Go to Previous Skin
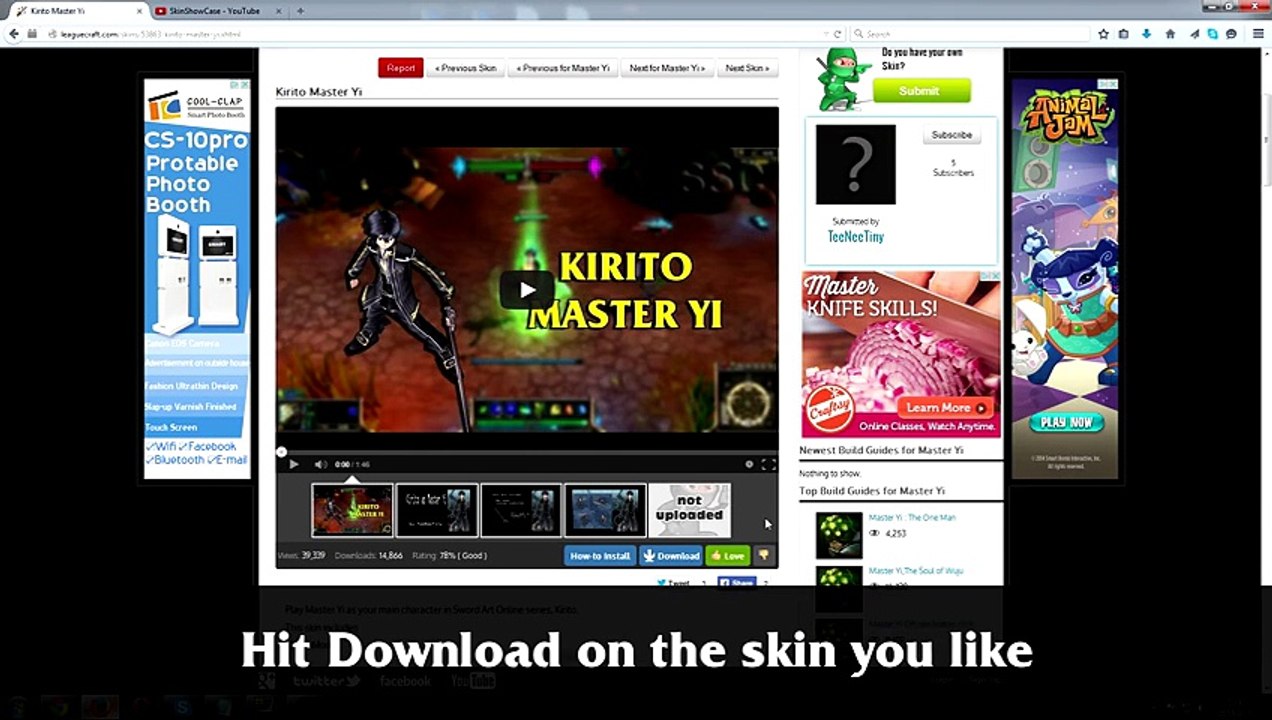Screen dimensions: 1272x720 coord(466,68)
